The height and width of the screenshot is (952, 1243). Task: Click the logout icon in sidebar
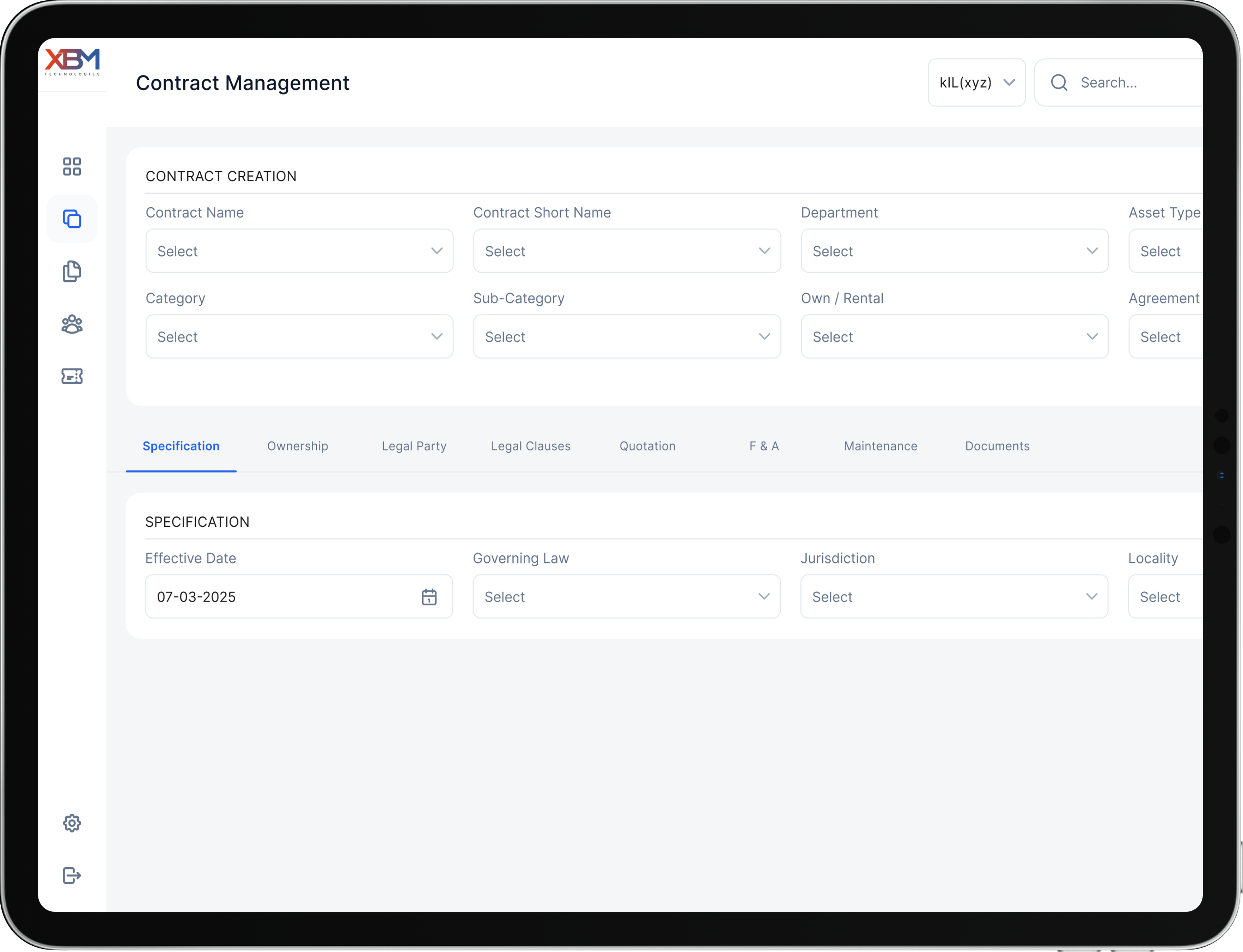(72, 875)
